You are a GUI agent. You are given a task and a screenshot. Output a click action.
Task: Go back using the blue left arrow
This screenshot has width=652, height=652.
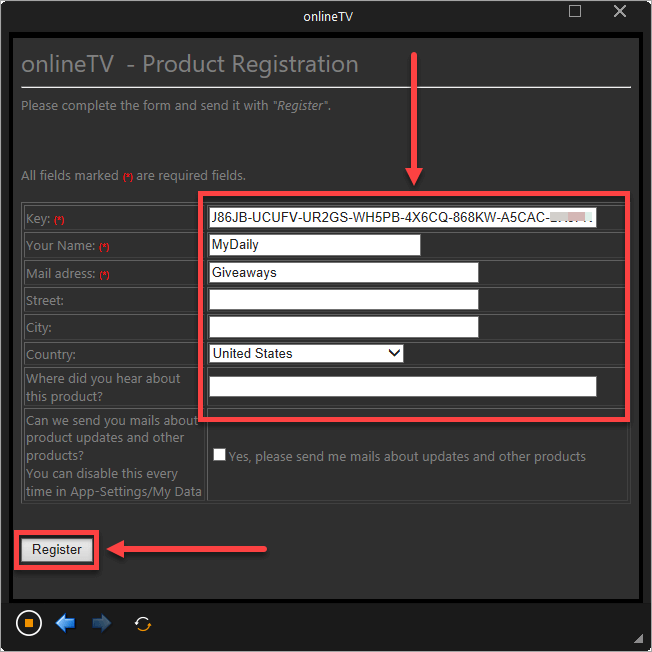tap(65, 623)
